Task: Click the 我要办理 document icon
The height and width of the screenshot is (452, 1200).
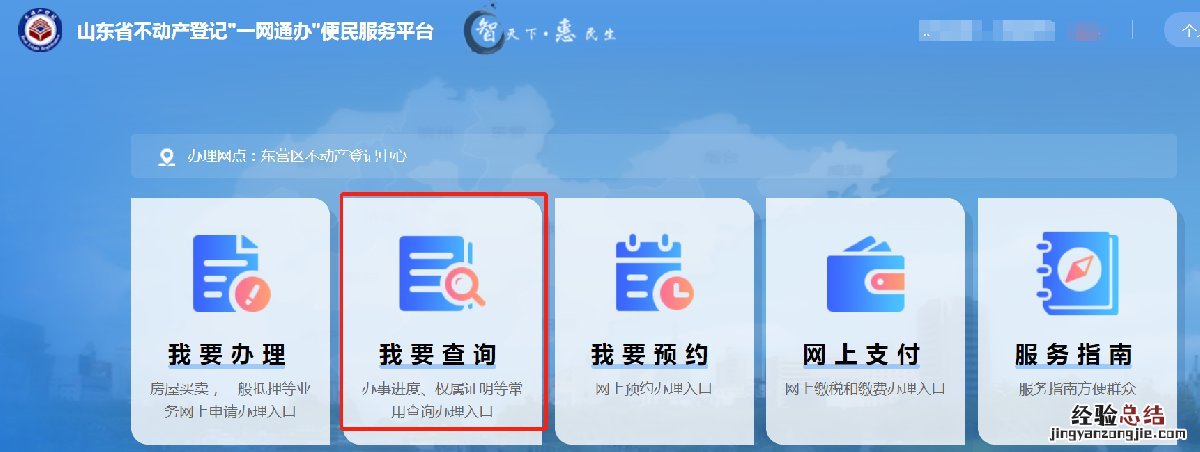Action: click(231, 272)
